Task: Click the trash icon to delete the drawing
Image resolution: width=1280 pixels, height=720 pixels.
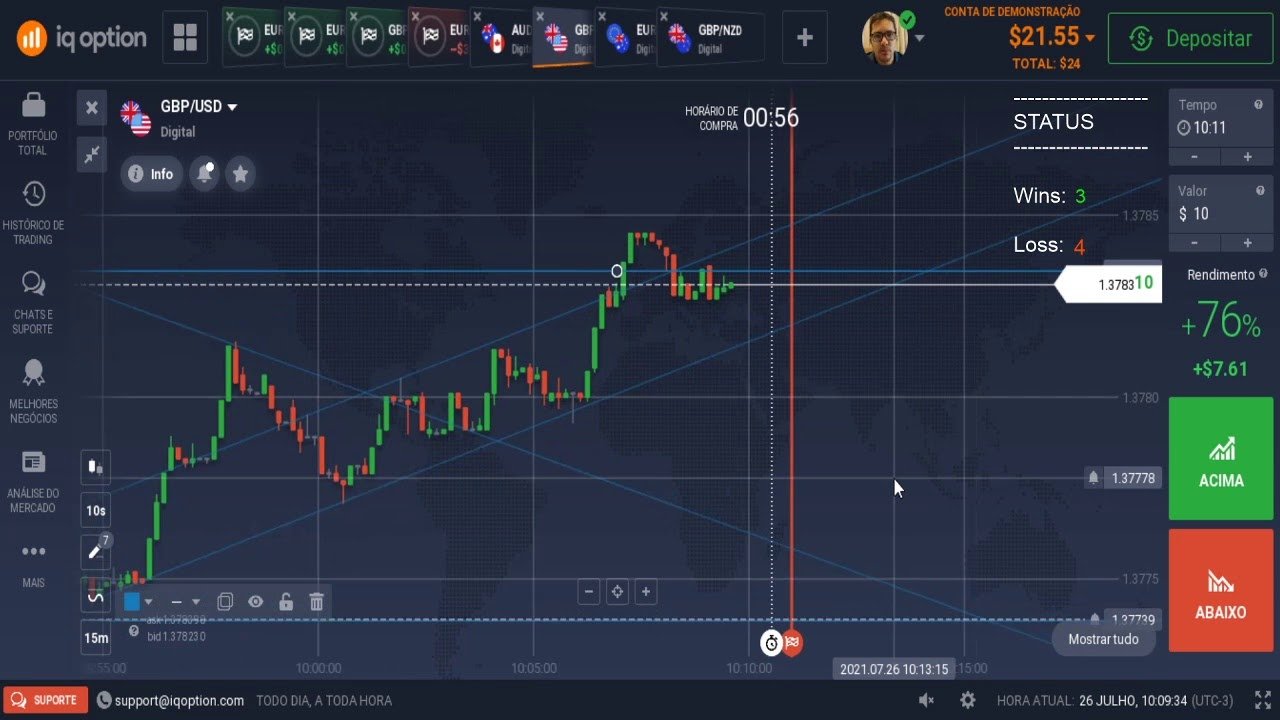Action: coord(317,601)
